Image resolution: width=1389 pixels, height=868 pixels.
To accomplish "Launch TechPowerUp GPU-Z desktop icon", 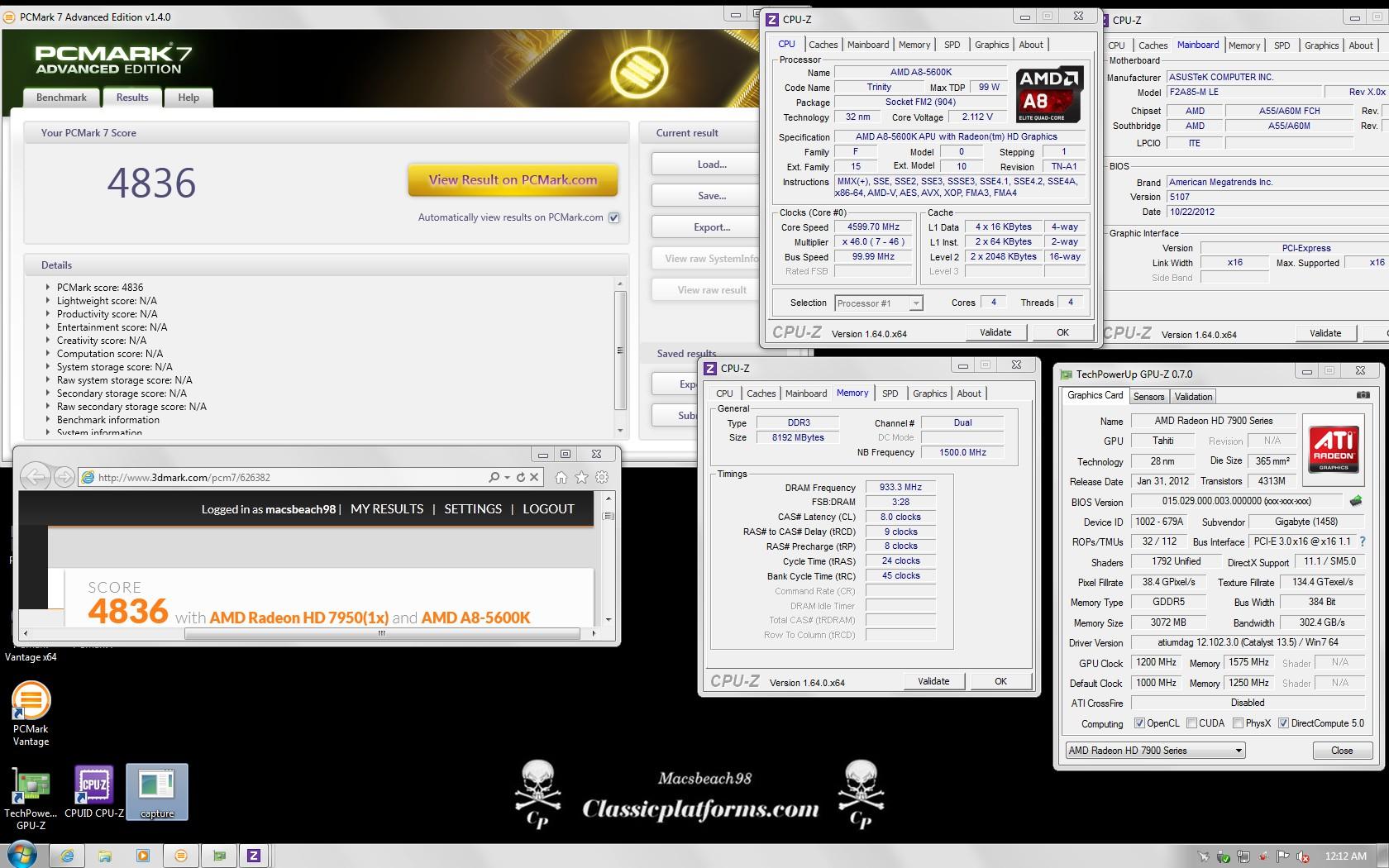I will pos(31,798).
